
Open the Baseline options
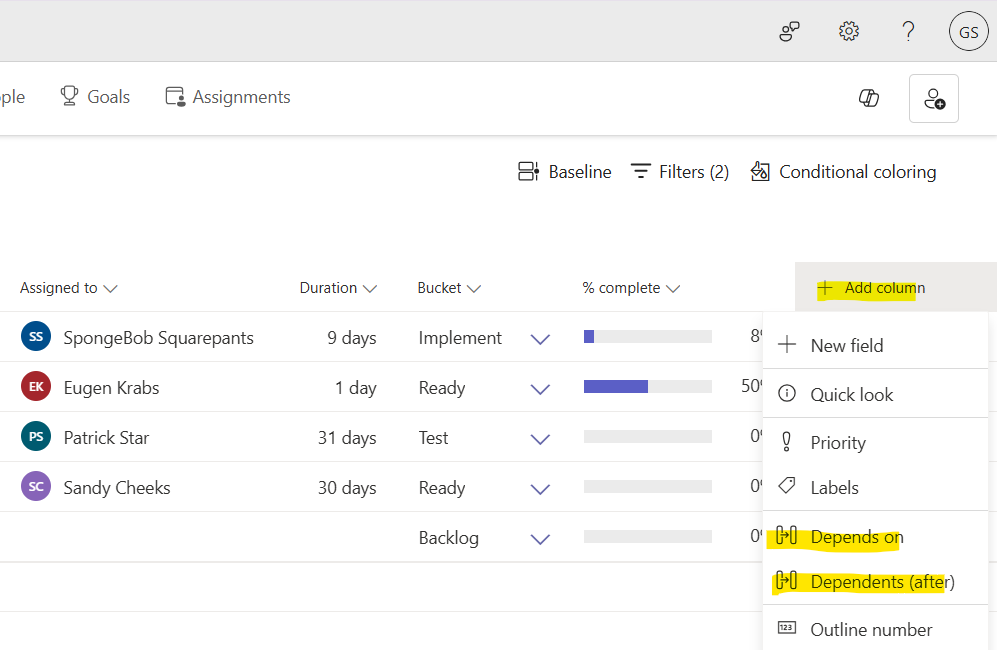point(564,171)
